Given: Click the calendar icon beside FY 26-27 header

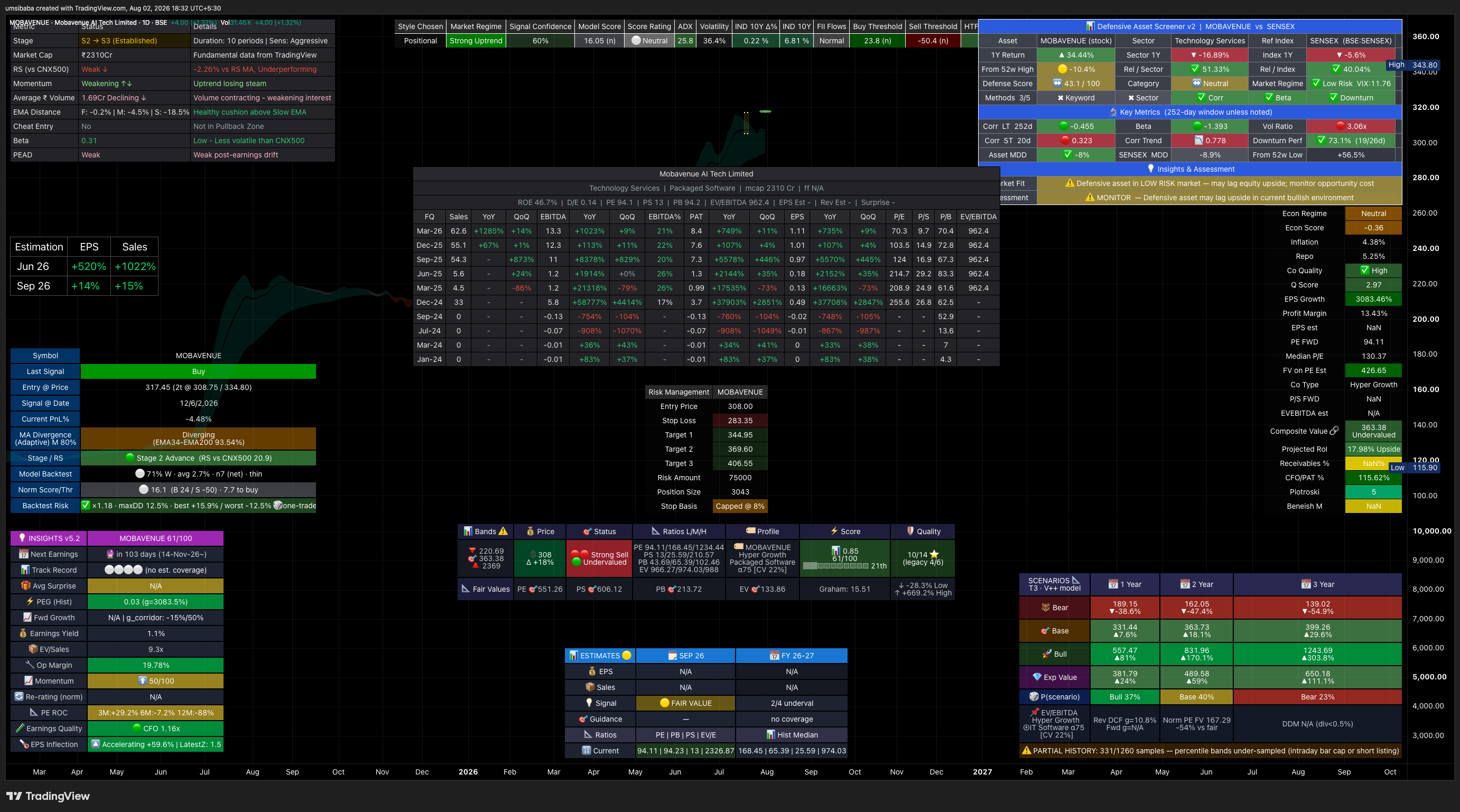Looking at the screenshot, I should (x=774, y=655).
